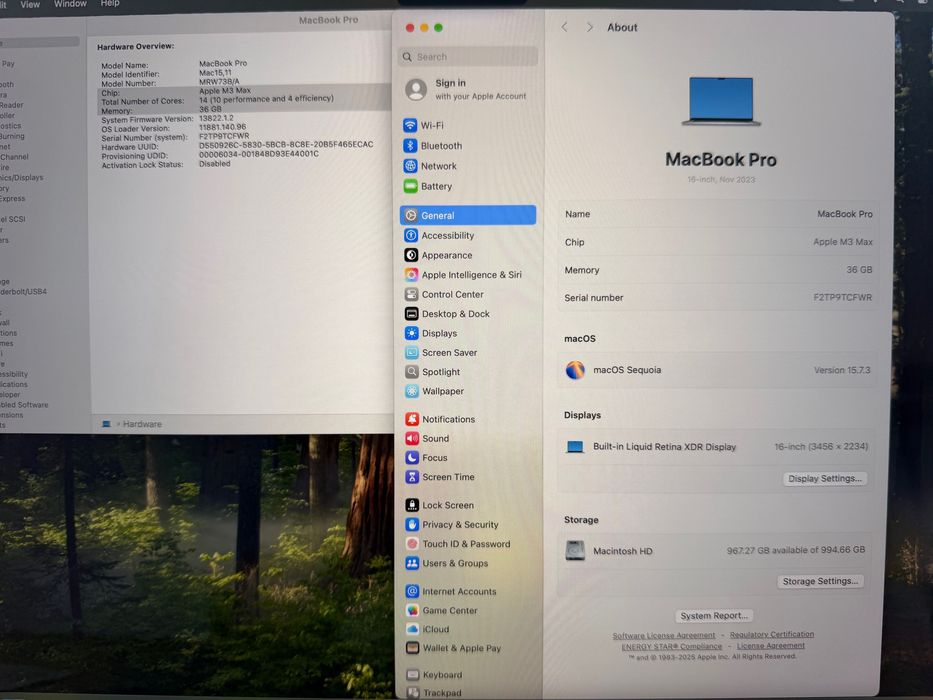This screenshot has width=933, height=700.
Task: Click the MacBook Pro name row value
Action: coord(844,214)
